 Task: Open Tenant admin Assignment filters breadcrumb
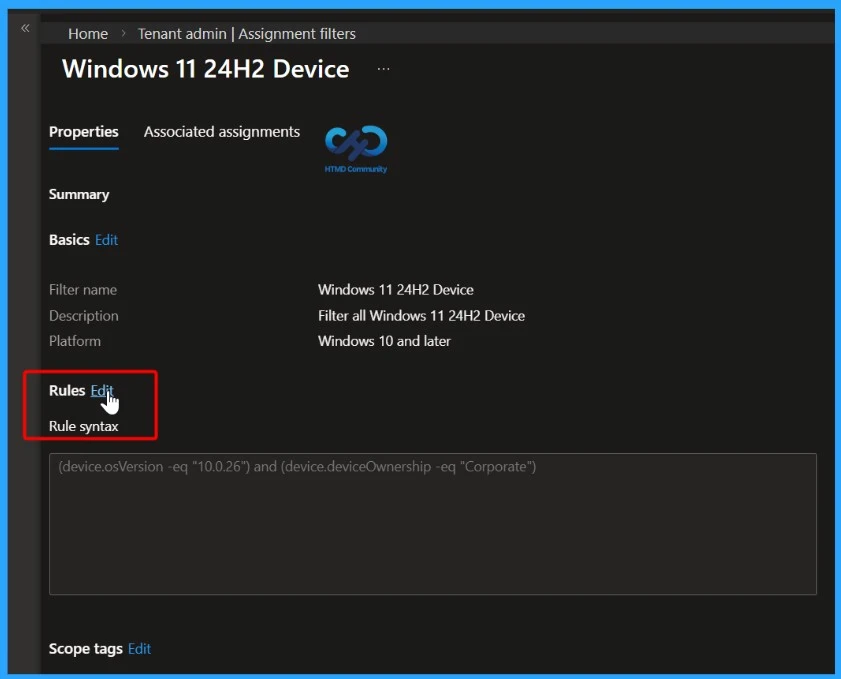pyautogui.click(x=246, y=33)
